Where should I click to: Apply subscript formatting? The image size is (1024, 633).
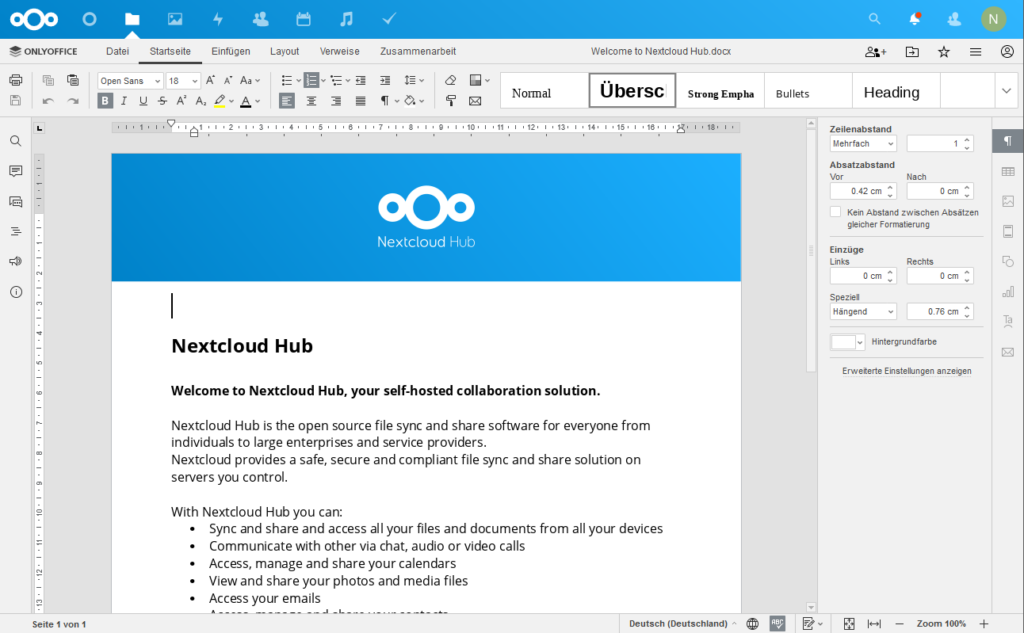pyautogui.click(x=200, y=101)
